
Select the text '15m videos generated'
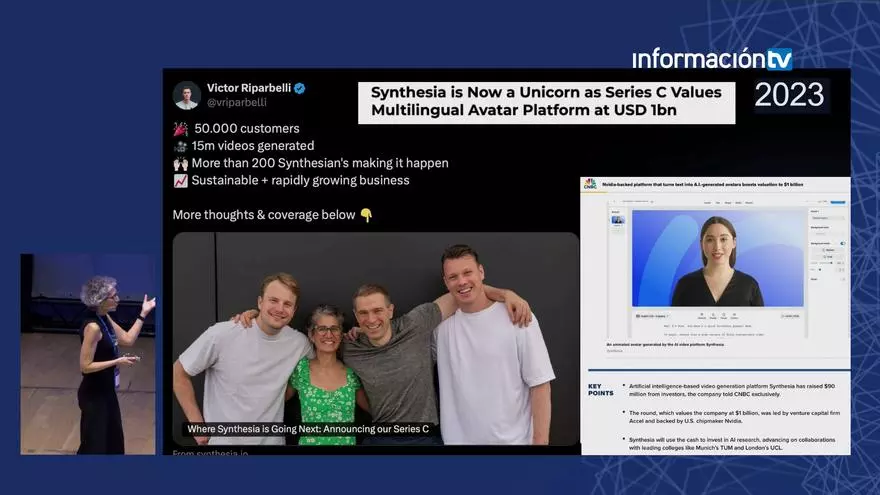[x=253, y=146]
